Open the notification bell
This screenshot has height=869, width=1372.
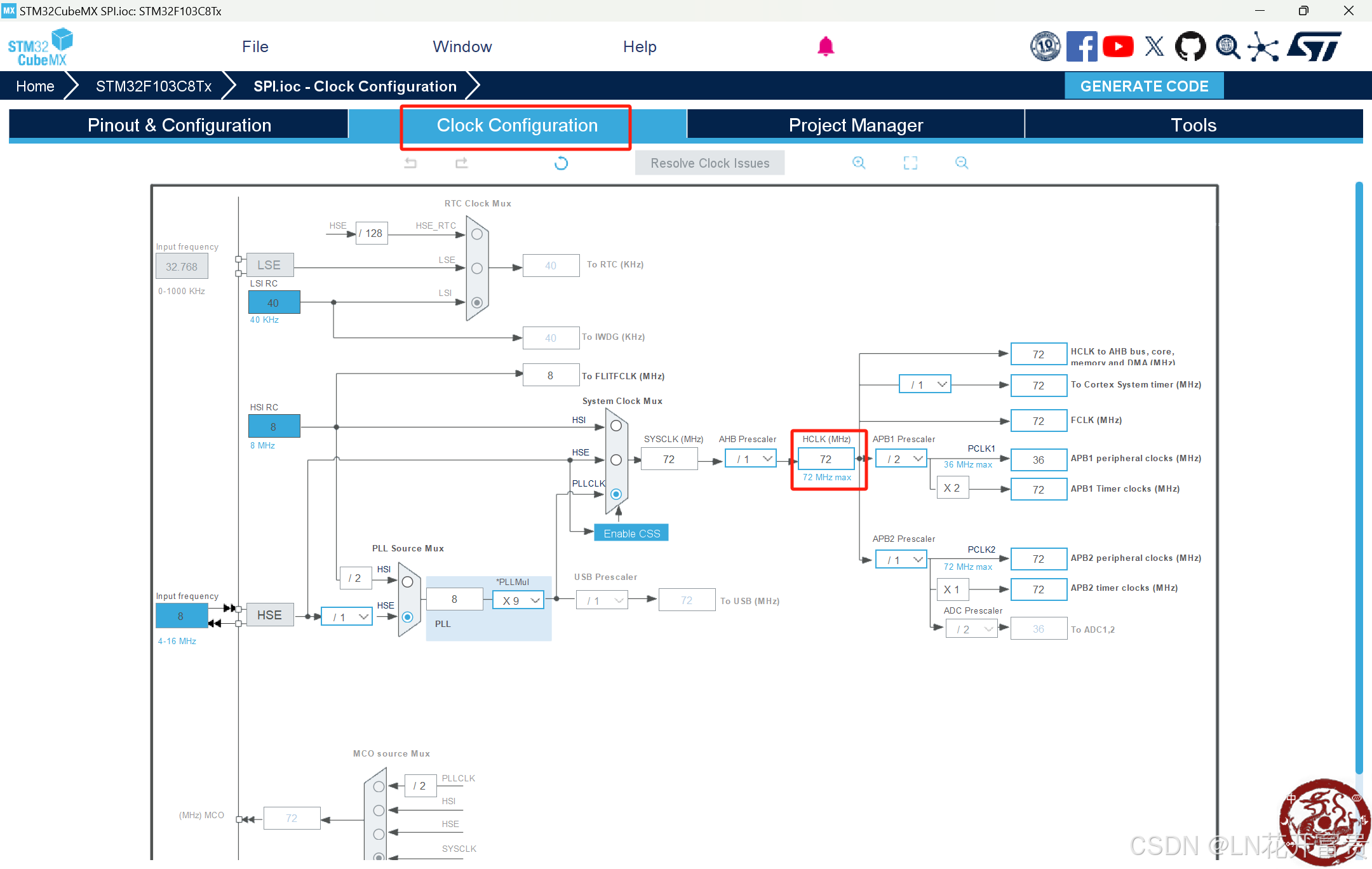pos(825,46)
